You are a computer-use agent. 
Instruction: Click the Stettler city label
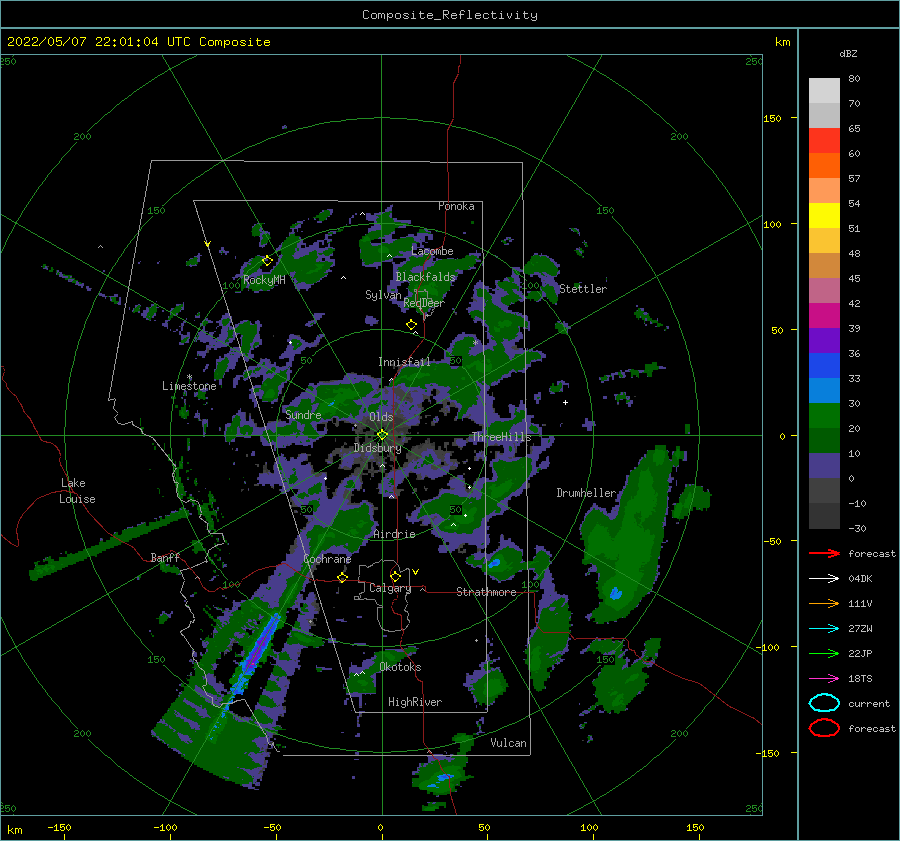coord(583,289)
